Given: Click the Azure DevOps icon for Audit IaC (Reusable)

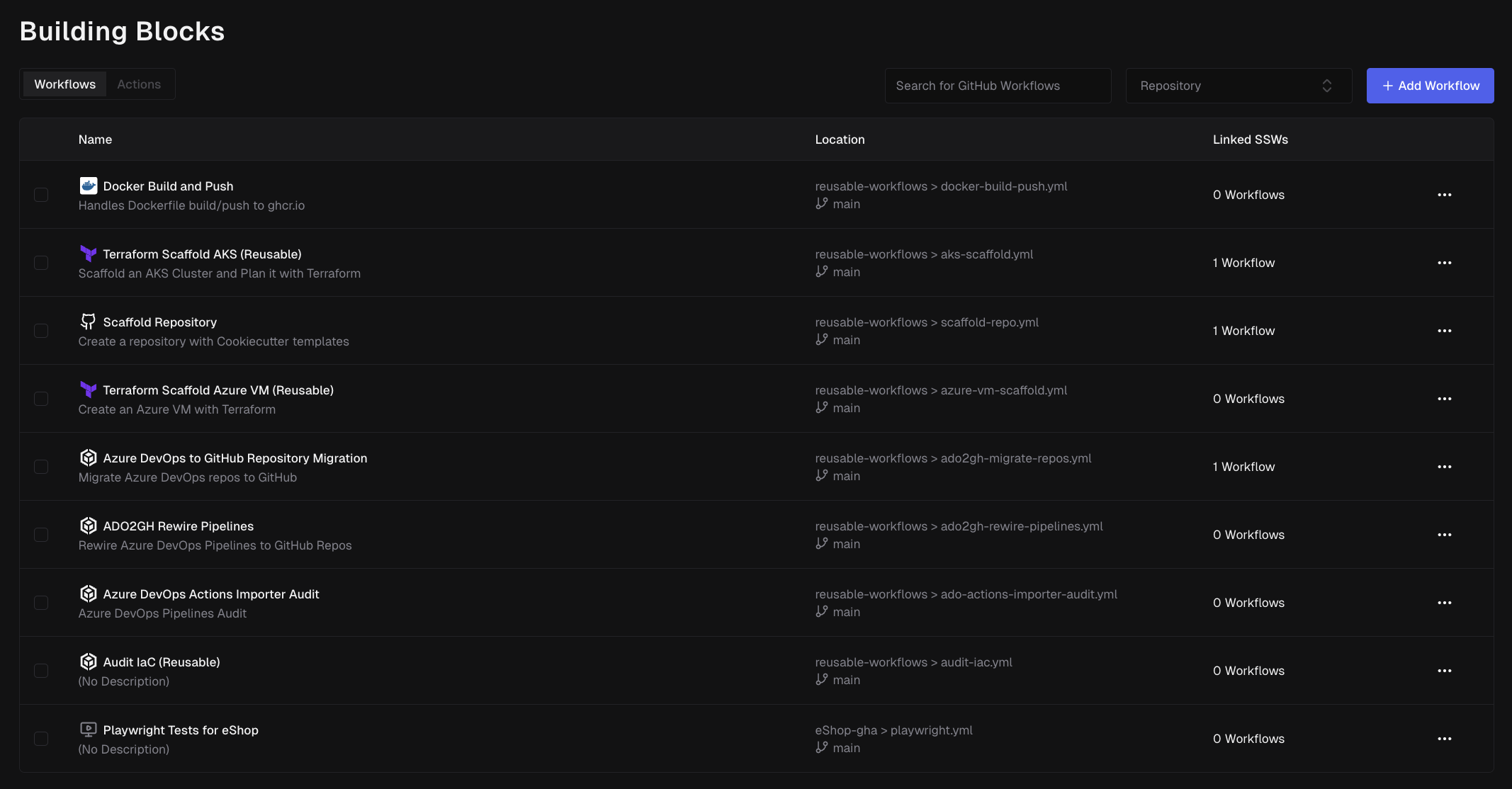Looking at the screenshot, I should [x=88, y=662].
